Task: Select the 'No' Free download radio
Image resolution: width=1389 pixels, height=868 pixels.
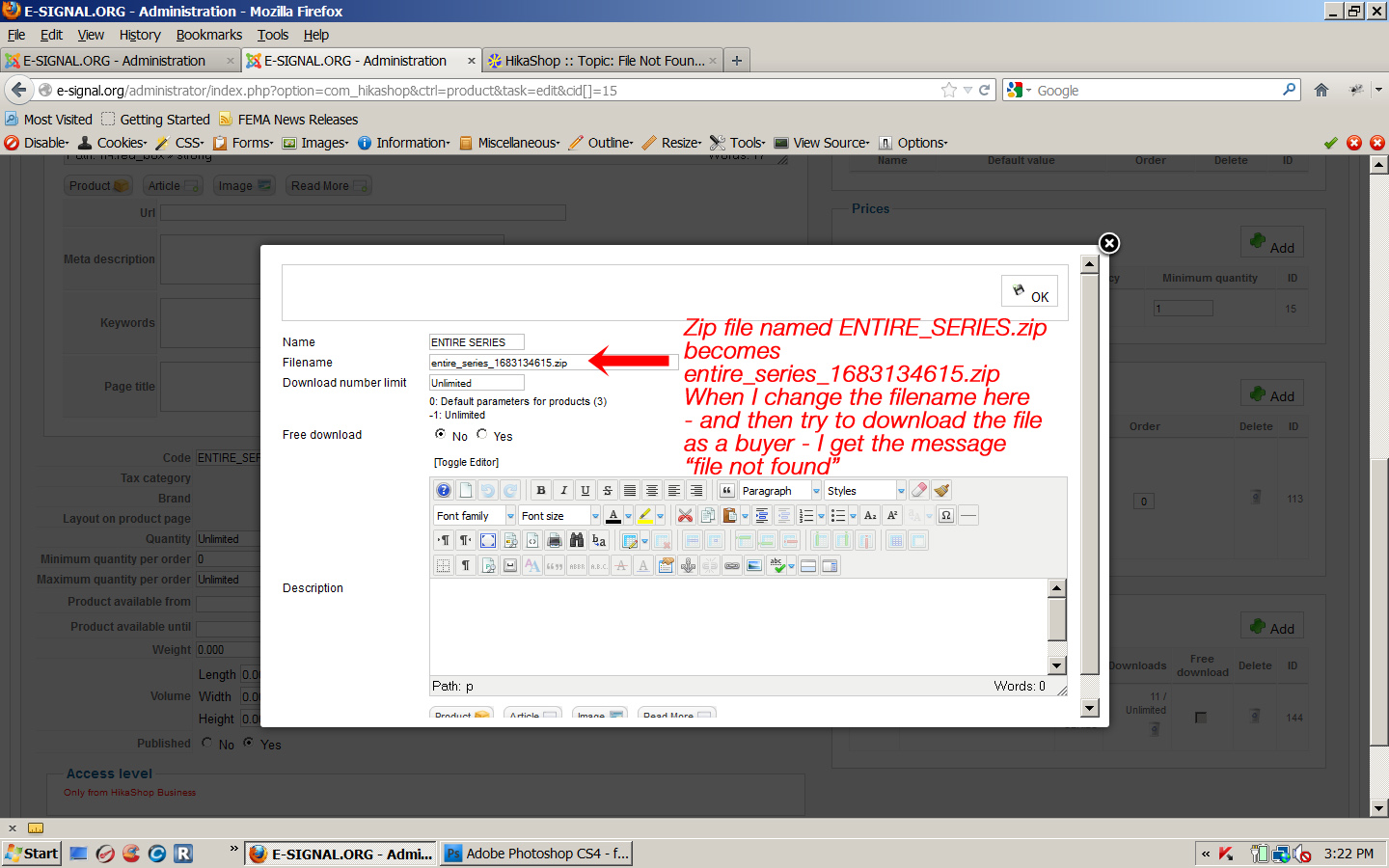Action: click(441, 435)
